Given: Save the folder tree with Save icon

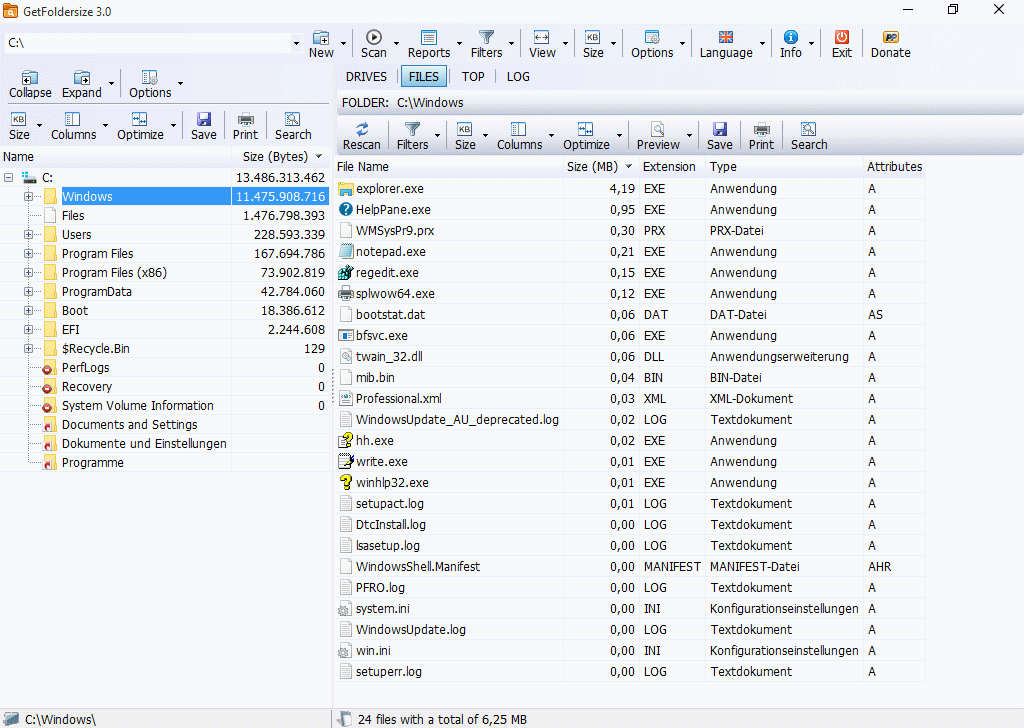Looking at the screenshot, I should click(204, 119).
